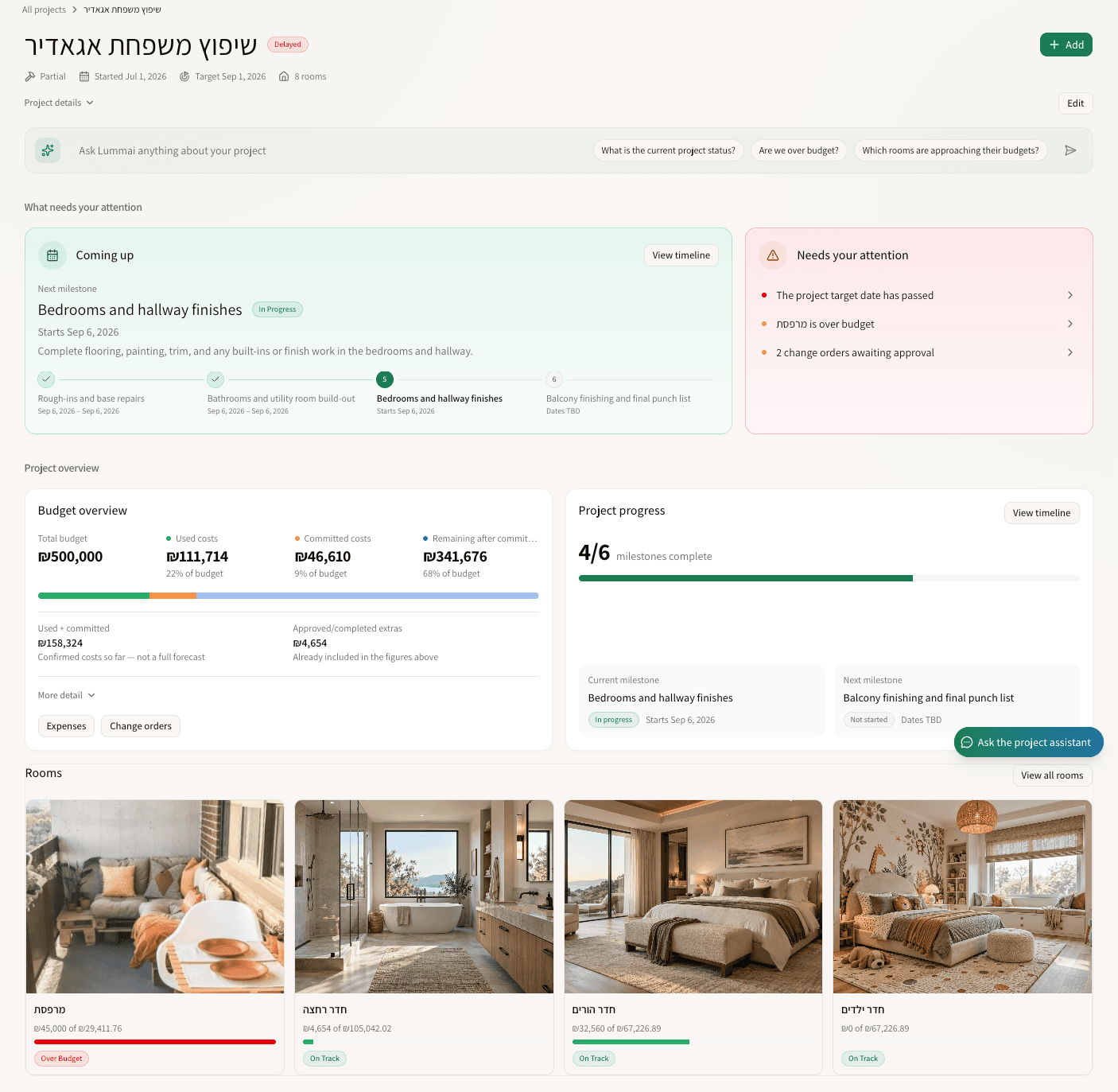Screen dimensions: 1118x1092
Task: Select milestone step 5 circle marker
Action: point(385,379)
